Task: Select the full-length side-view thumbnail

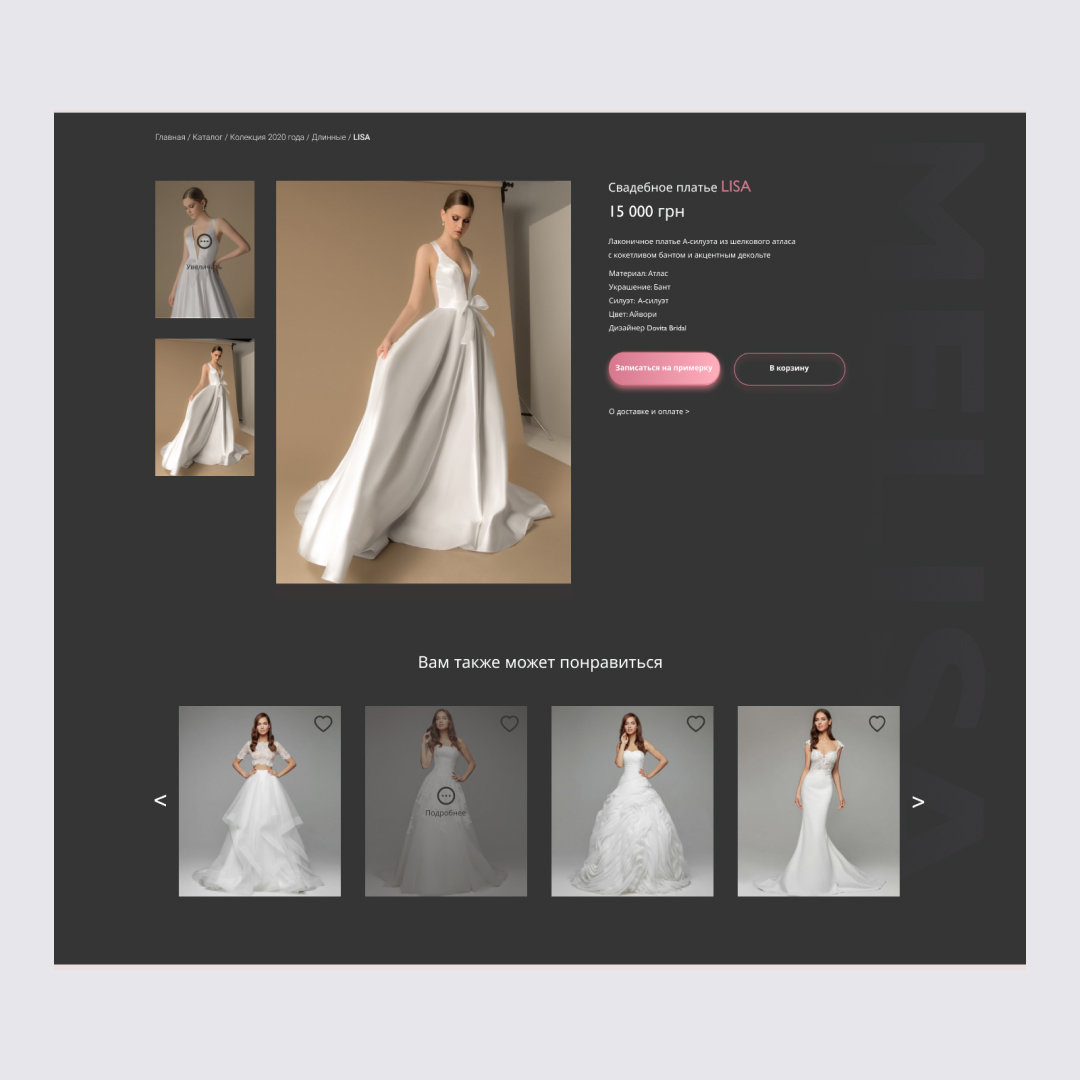Action: [x=205, y=407]
